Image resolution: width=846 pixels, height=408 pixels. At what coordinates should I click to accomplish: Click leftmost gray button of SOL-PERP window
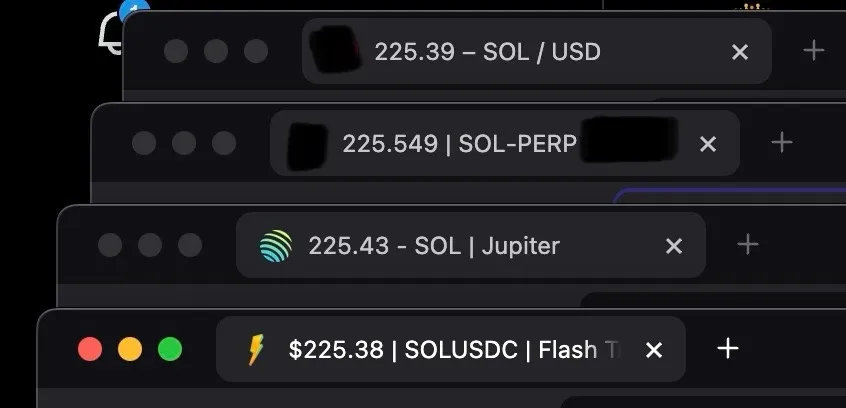pyautogui.click(x=144, y=143)
